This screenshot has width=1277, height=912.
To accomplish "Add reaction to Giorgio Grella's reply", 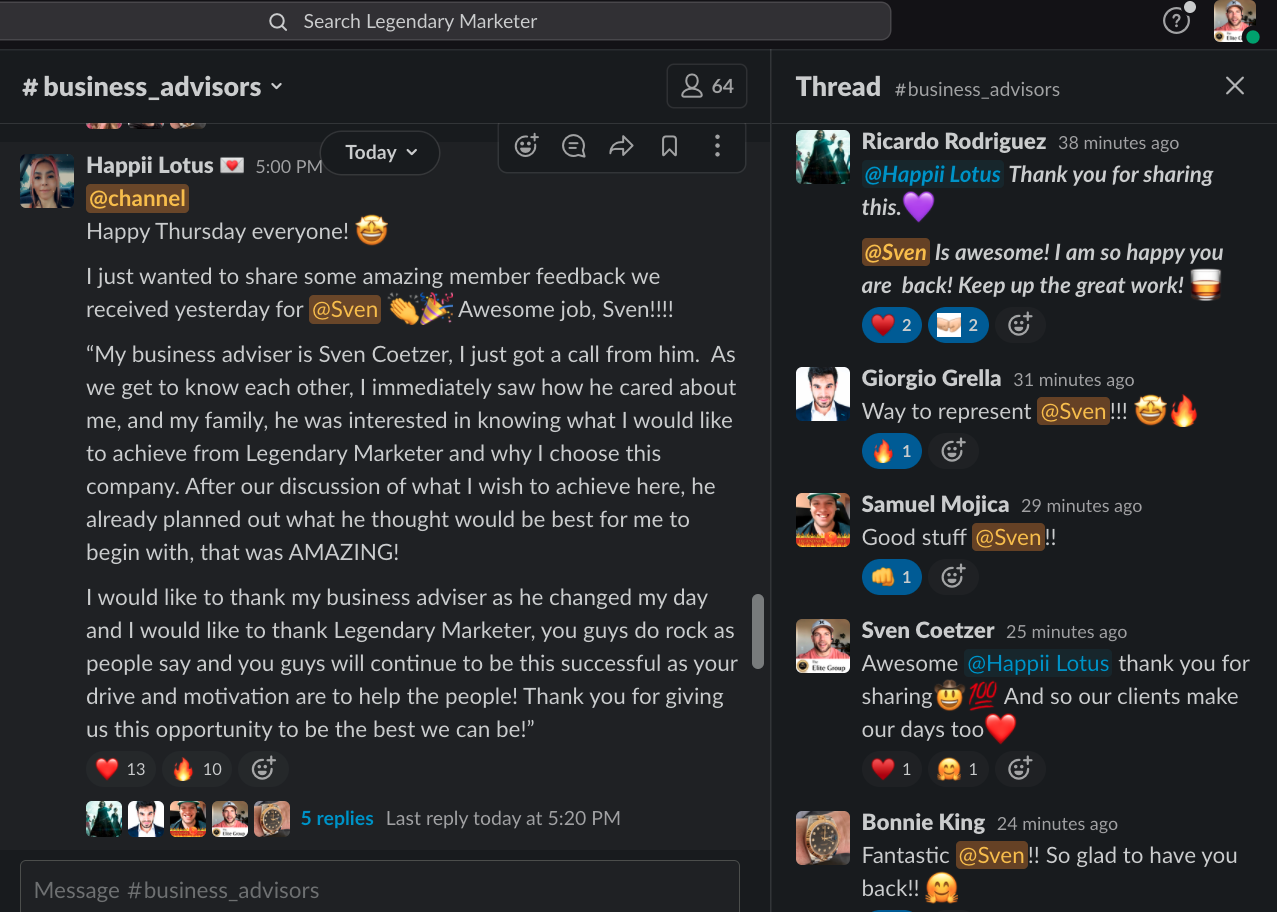I will point(953,451).
